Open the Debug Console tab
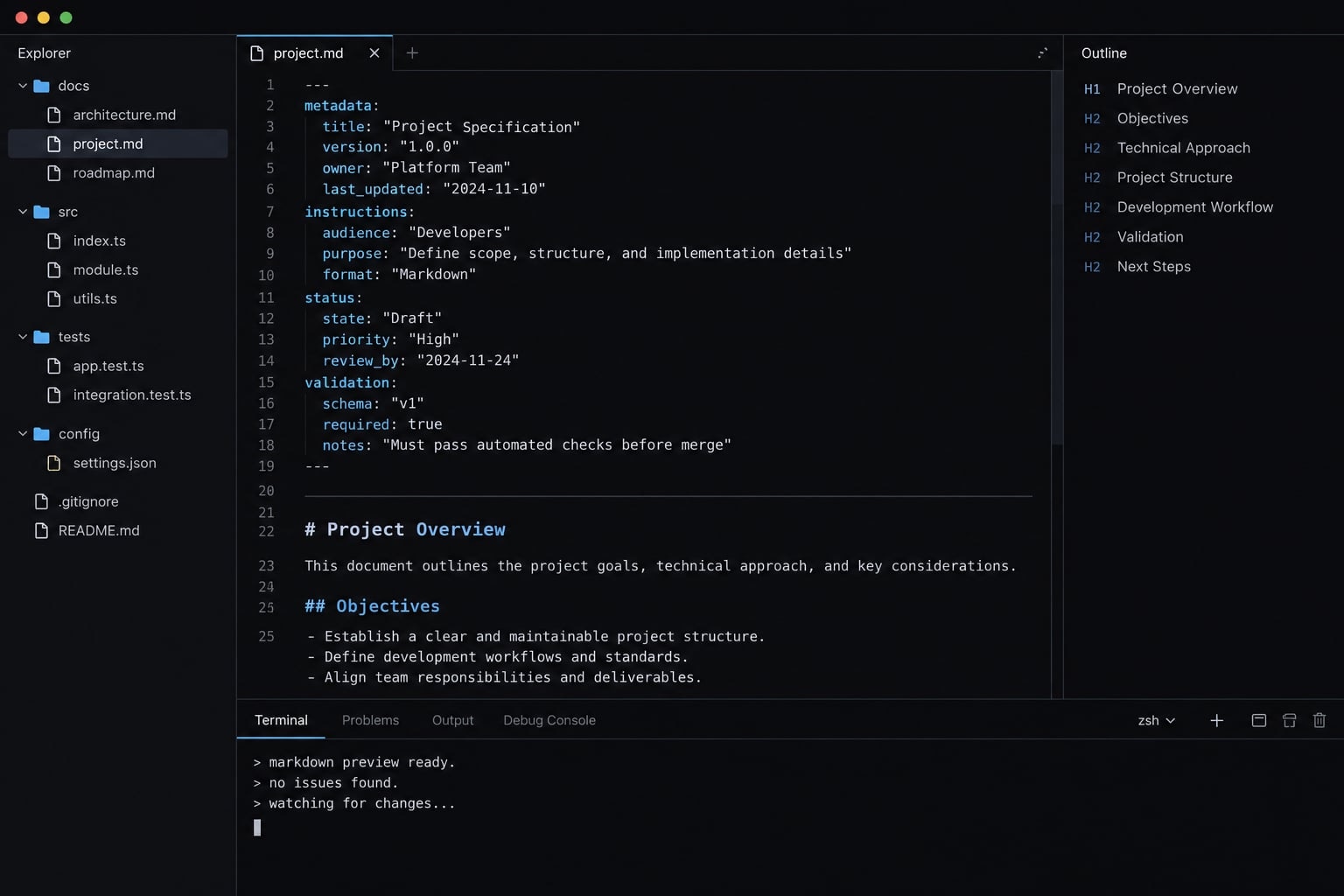Image resolution: width=1344 pixels, height=896 pixels. (549, 720)
